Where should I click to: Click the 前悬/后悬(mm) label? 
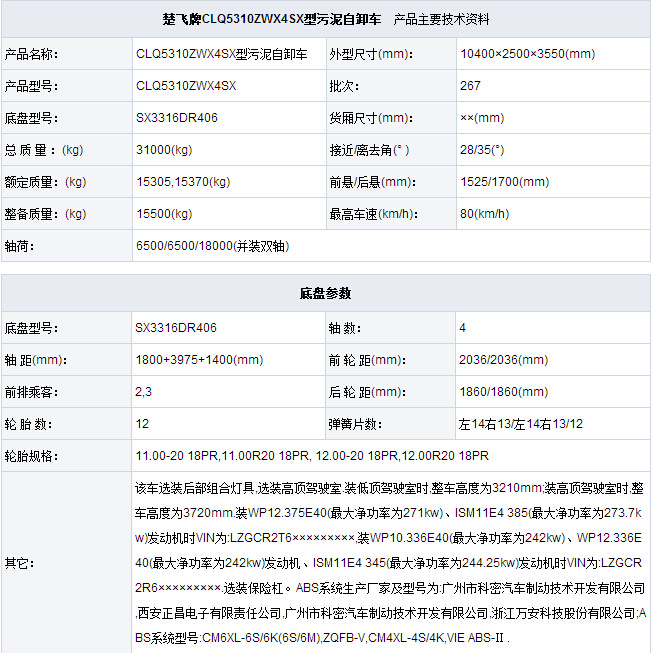click(x=372, y=182)
